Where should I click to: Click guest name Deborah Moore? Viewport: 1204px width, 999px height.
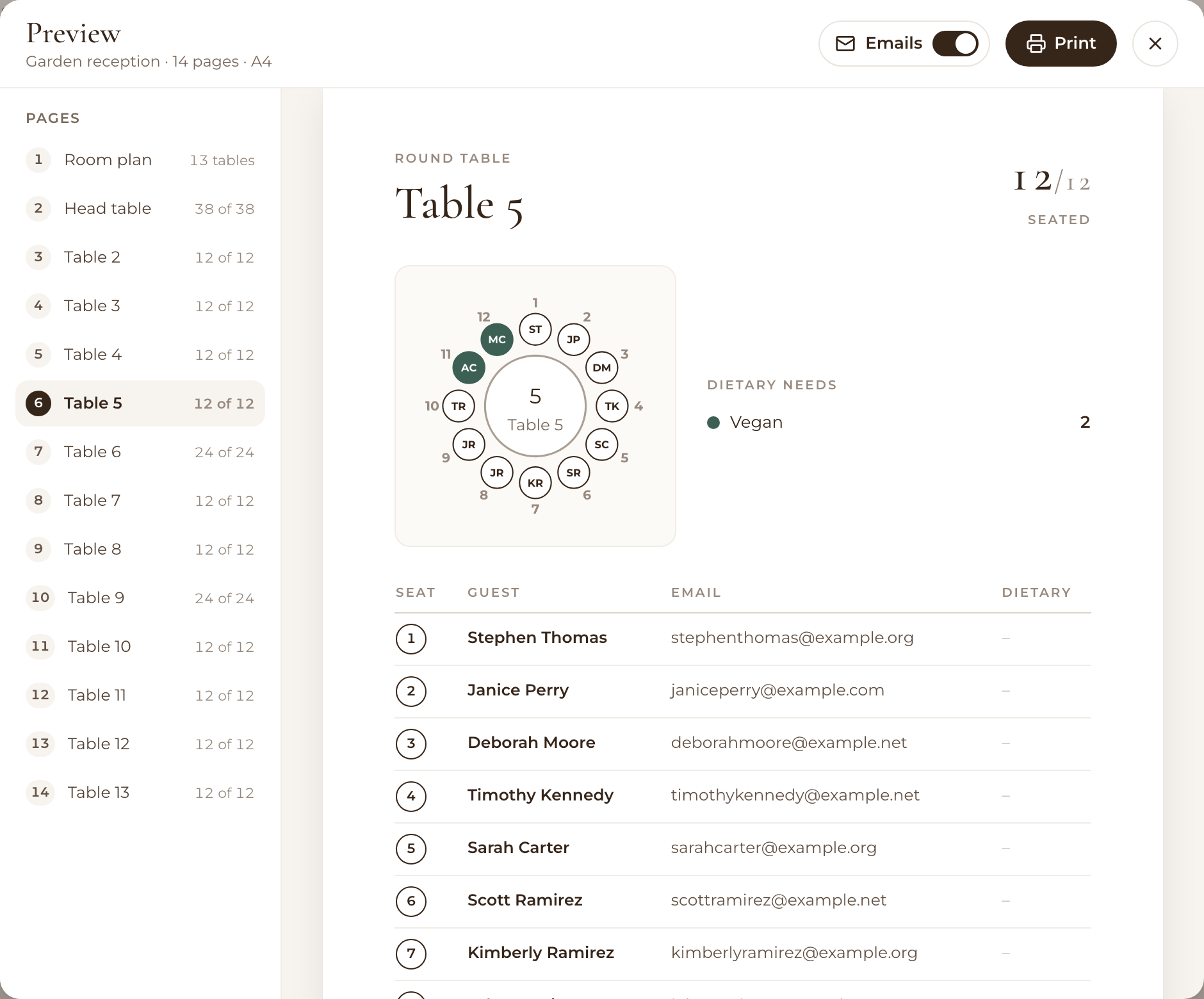point(532,743)
